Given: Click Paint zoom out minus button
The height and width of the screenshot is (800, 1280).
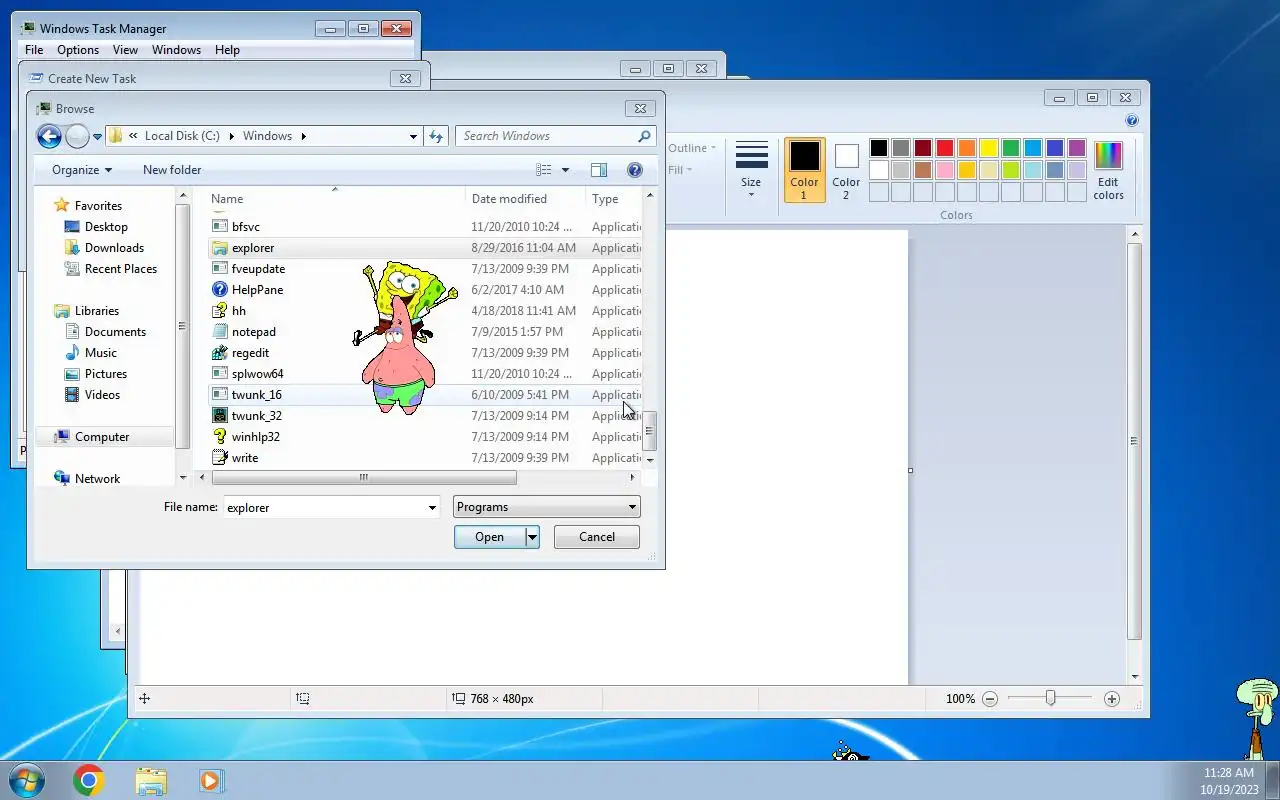Looking at the screenshot, I should click(990, 699).
